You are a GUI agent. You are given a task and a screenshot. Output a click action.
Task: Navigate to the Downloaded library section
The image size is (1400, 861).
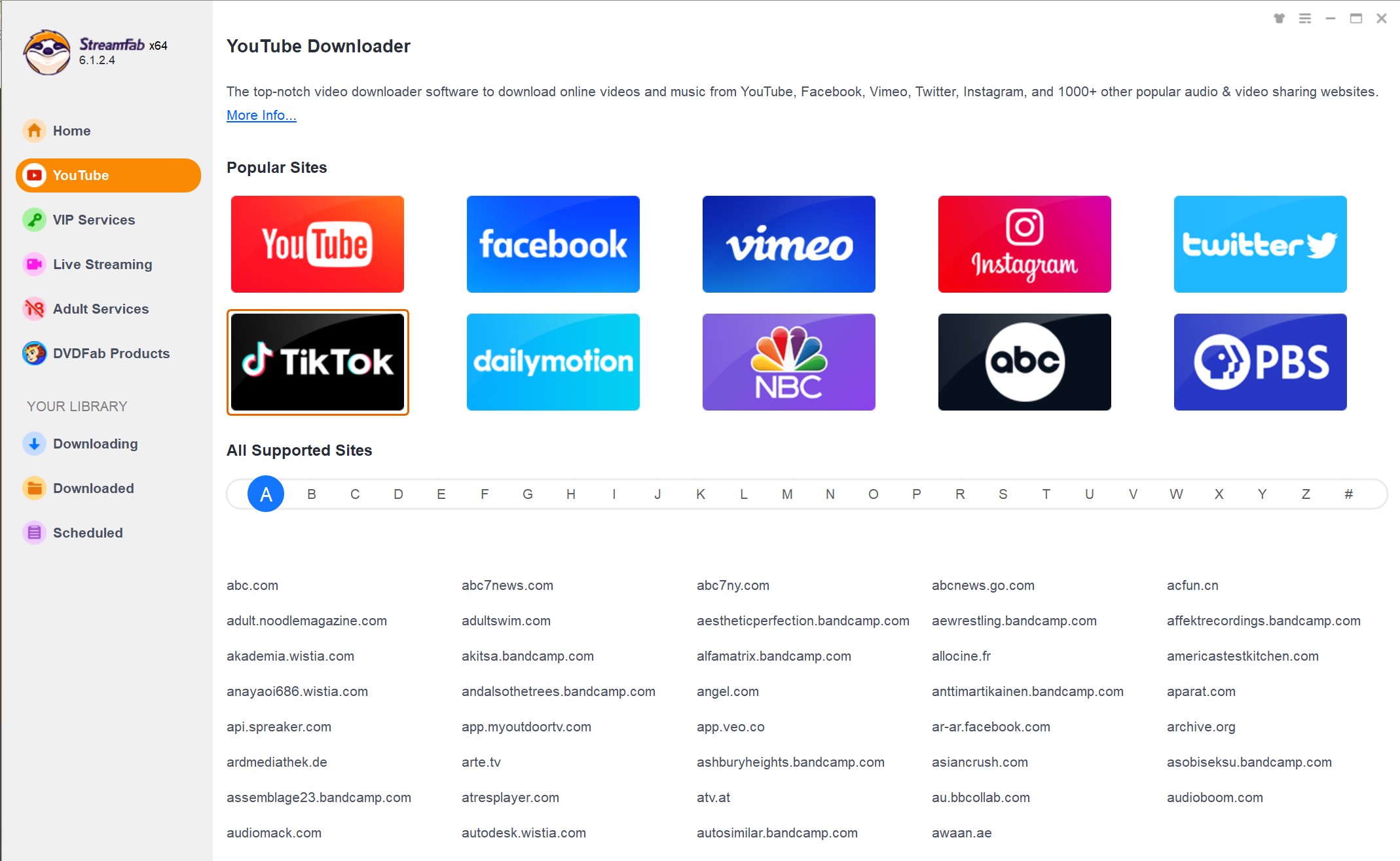point(93,488)
